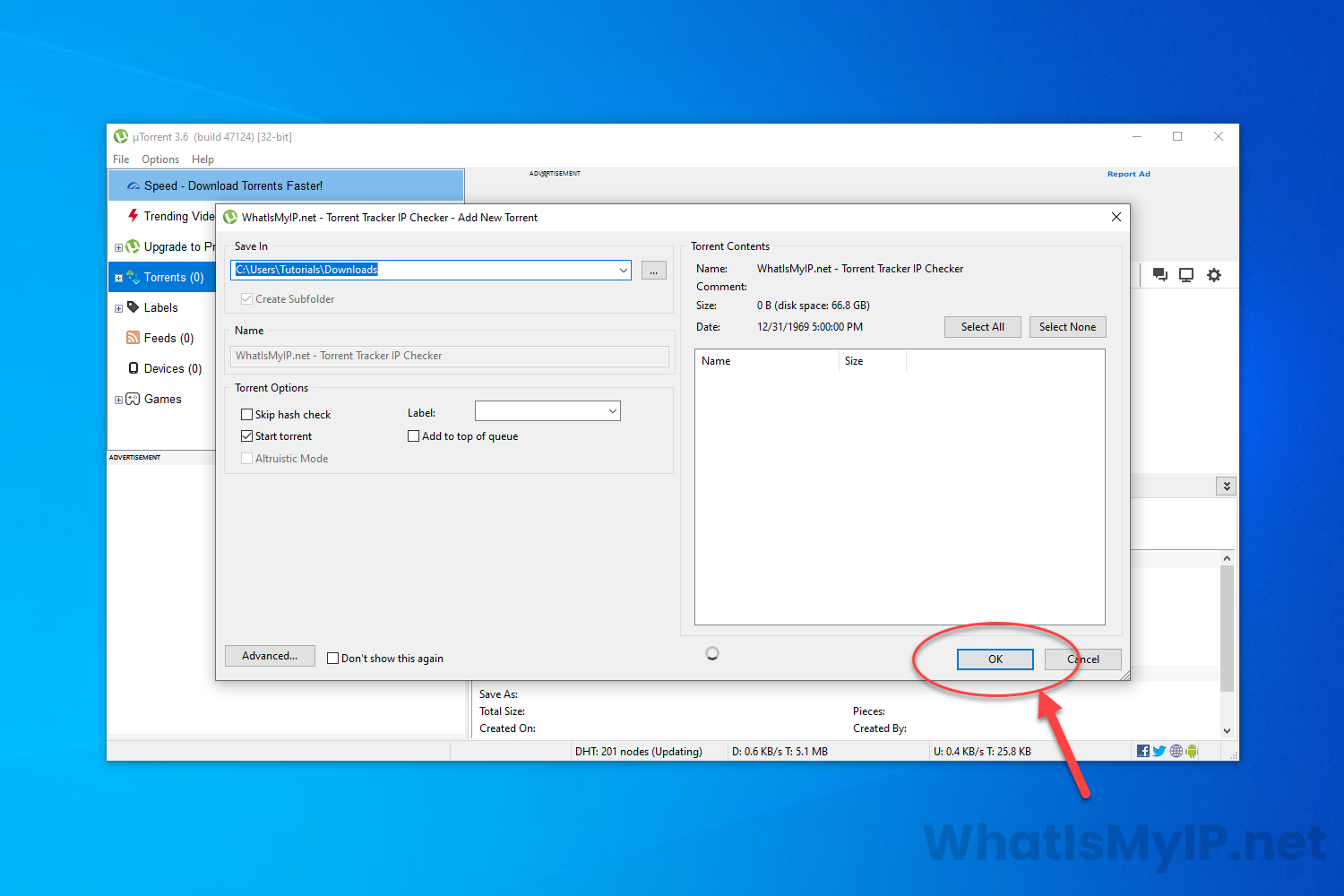Click the globe icon in status bar
Screen dimensions: 1344x896
point(1176,751)
